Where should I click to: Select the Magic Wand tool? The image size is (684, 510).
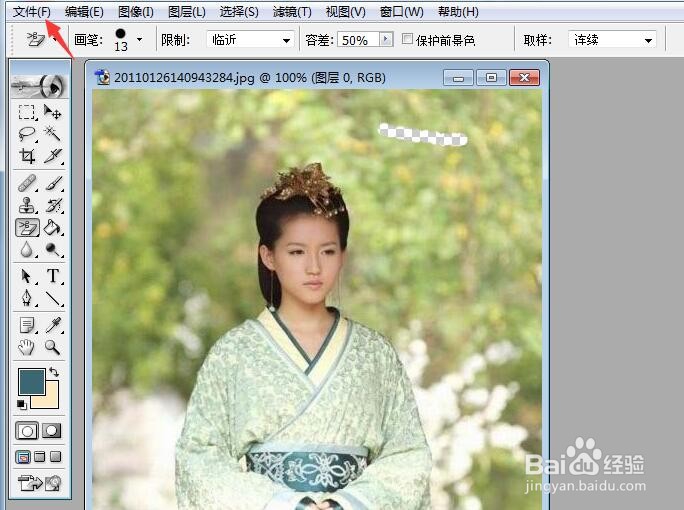[52, 133]
